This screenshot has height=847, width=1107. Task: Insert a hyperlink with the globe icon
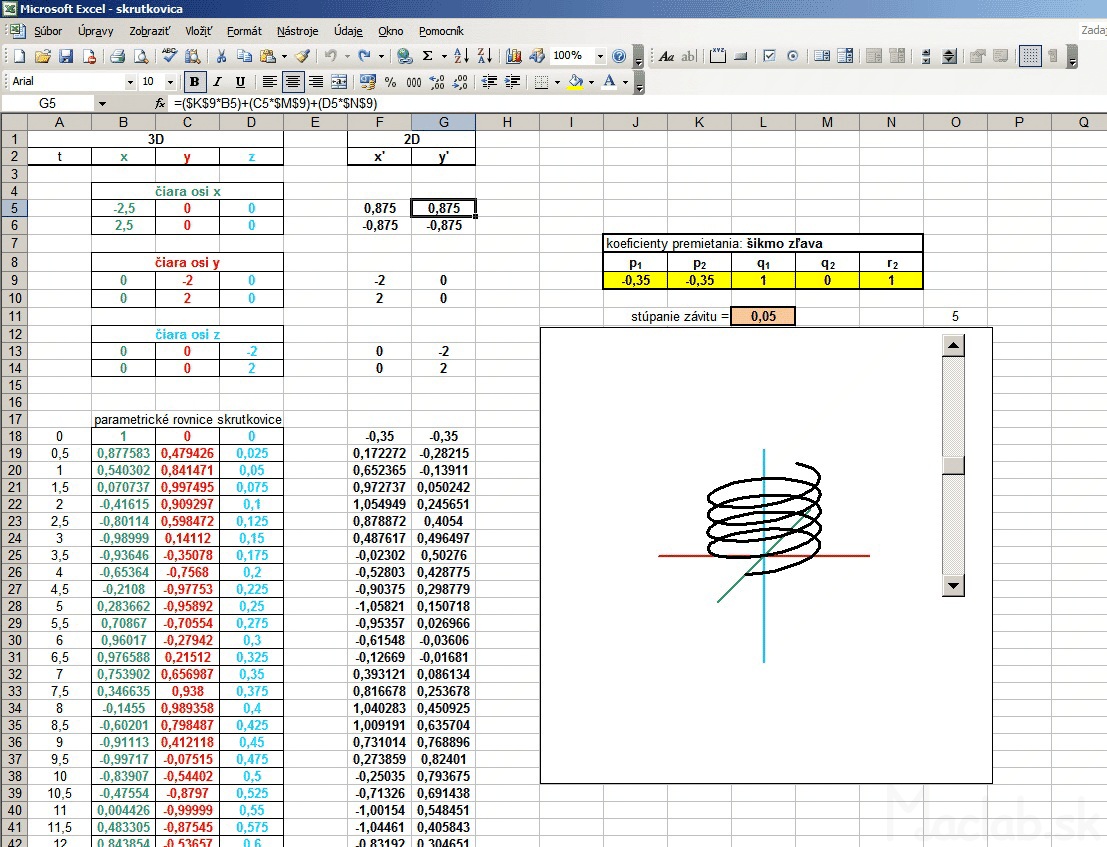(x=405, y=56)
